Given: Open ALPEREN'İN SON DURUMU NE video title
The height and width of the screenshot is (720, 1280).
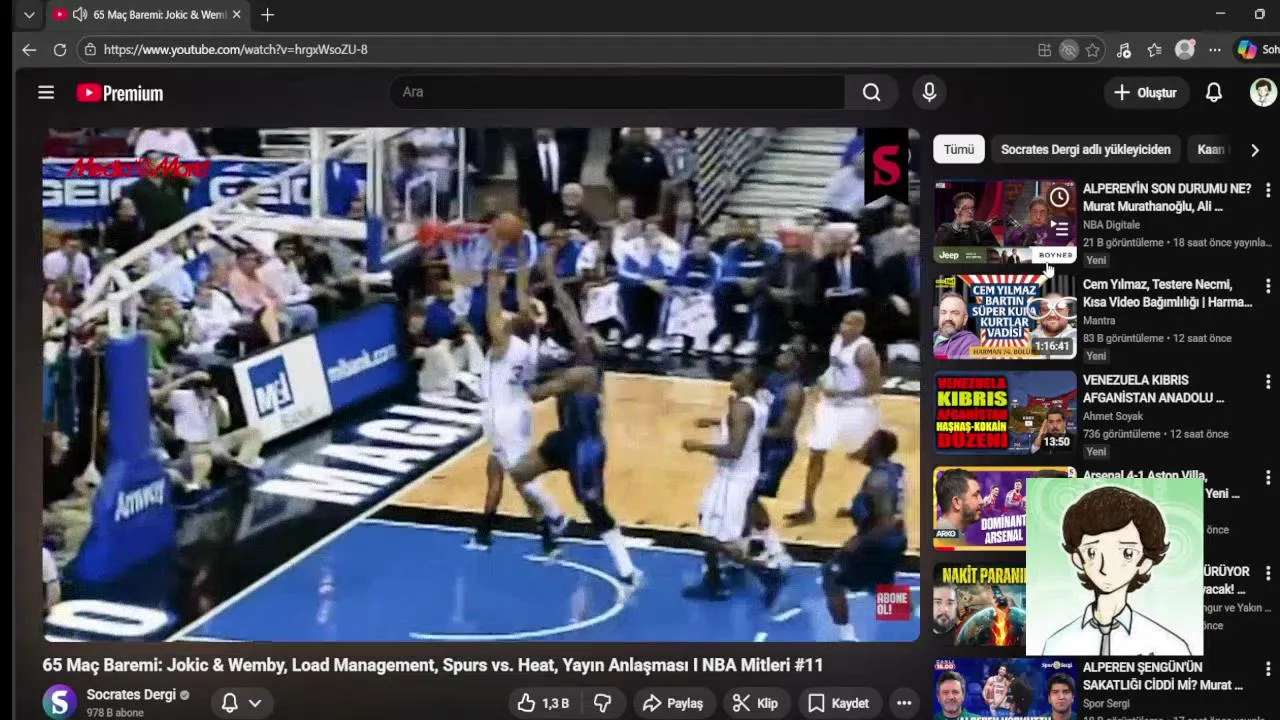Looking at the screenshot, I should 1167,197.
